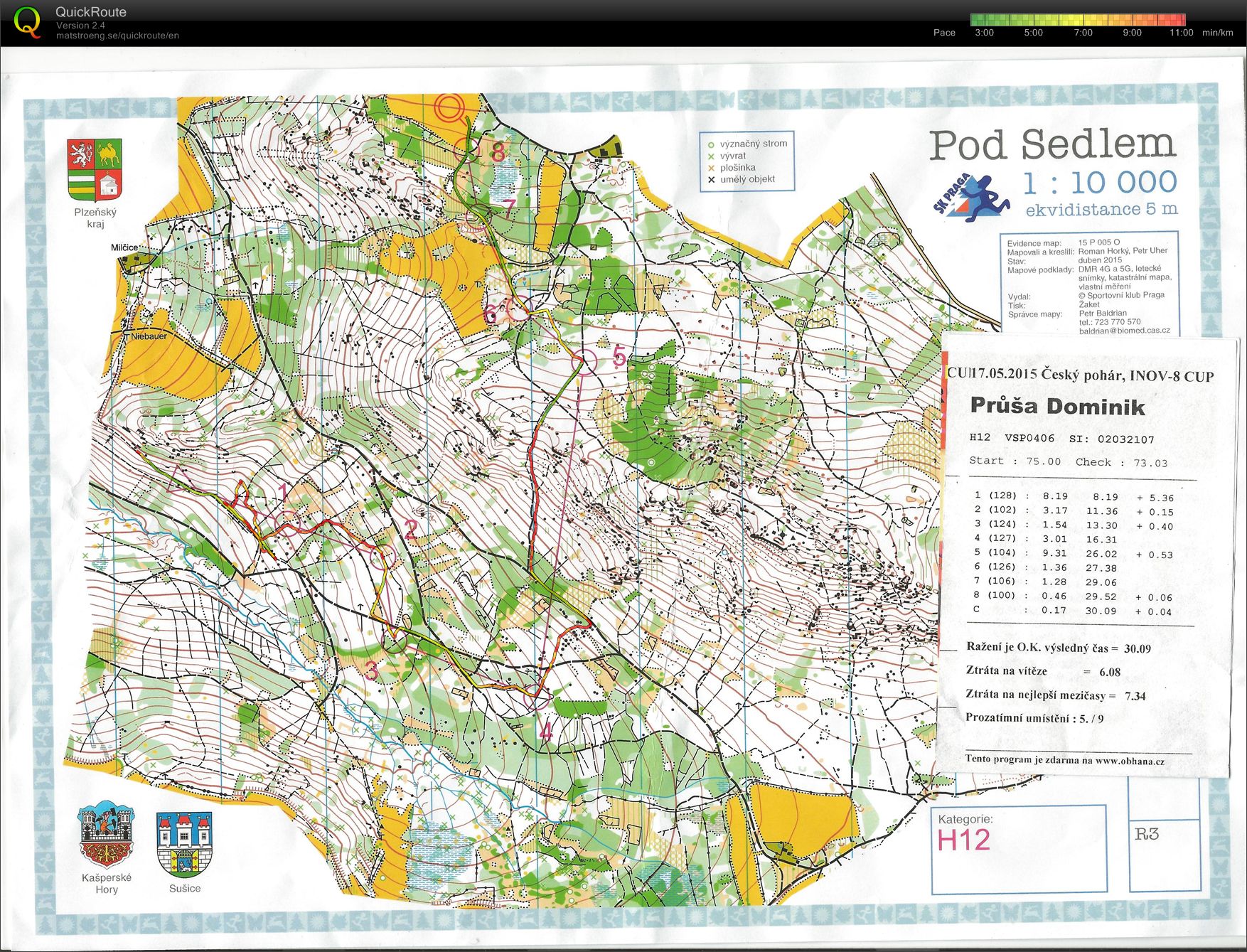This screenshot has height=952, width=1247.
Task: Click the výsledný čas = 30.09 line
Action: (x=1059, y=648)
